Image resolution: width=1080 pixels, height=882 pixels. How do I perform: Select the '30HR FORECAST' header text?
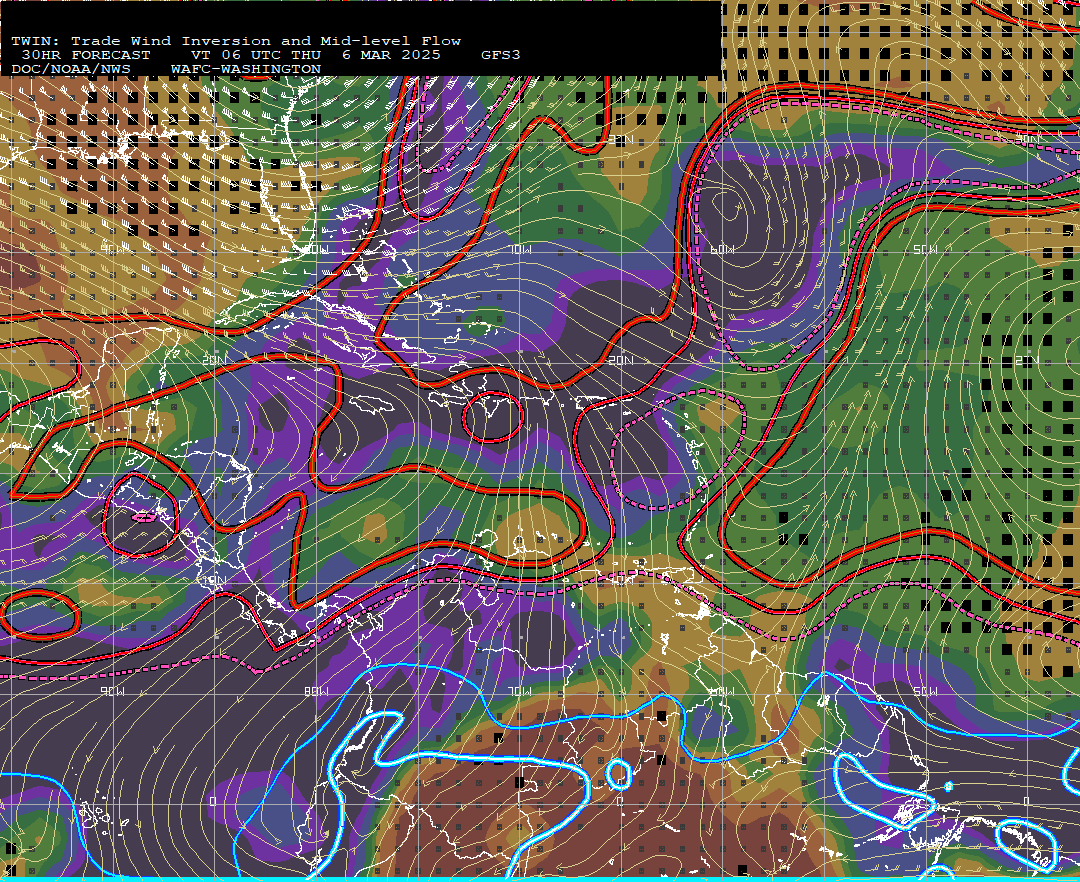tap(85, 55)
